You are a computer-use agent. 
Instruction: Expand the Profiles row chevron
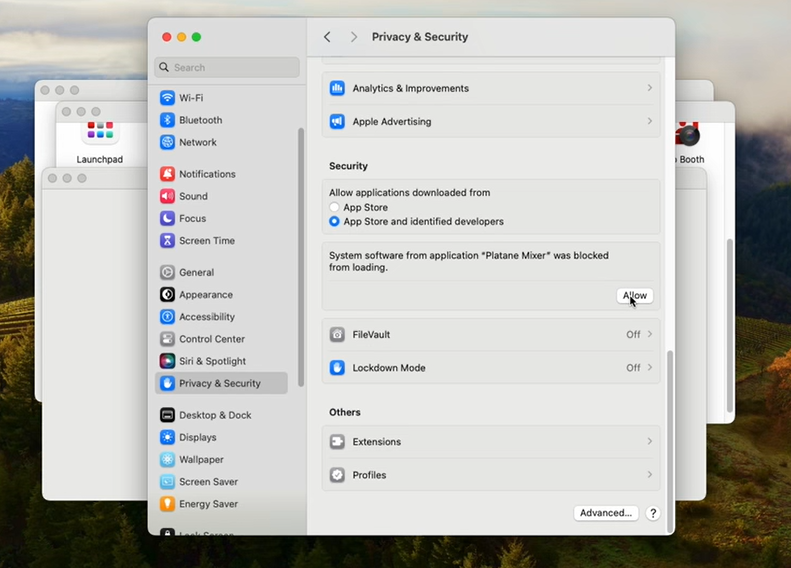point(650,475)
